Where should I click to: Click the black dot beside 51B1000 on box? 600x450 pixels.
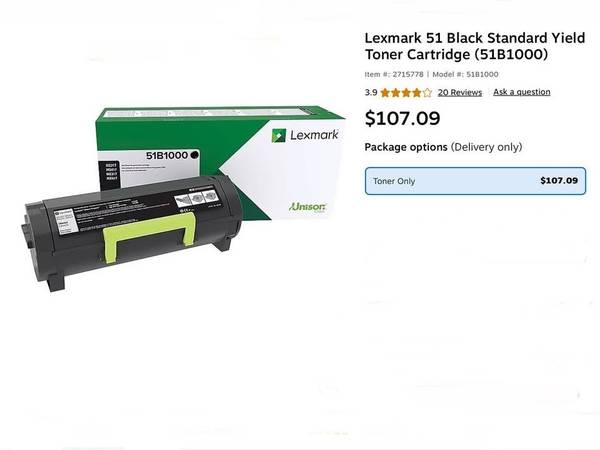click(x=194, y=155)
